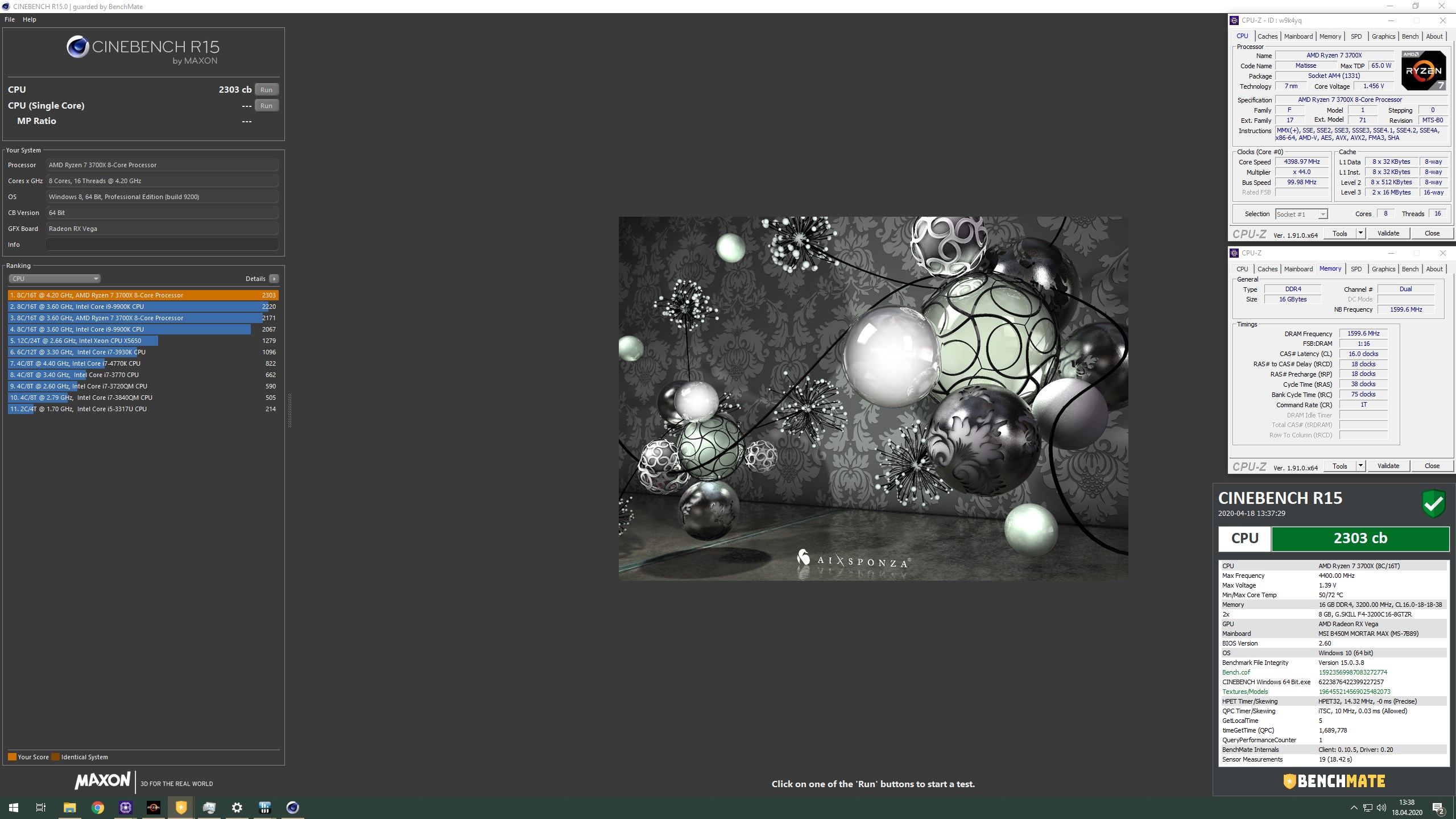Select ranking row Intel Core i7-4770K
Image resolution: width=1456 pixels, height=819 pixels.
143,363
